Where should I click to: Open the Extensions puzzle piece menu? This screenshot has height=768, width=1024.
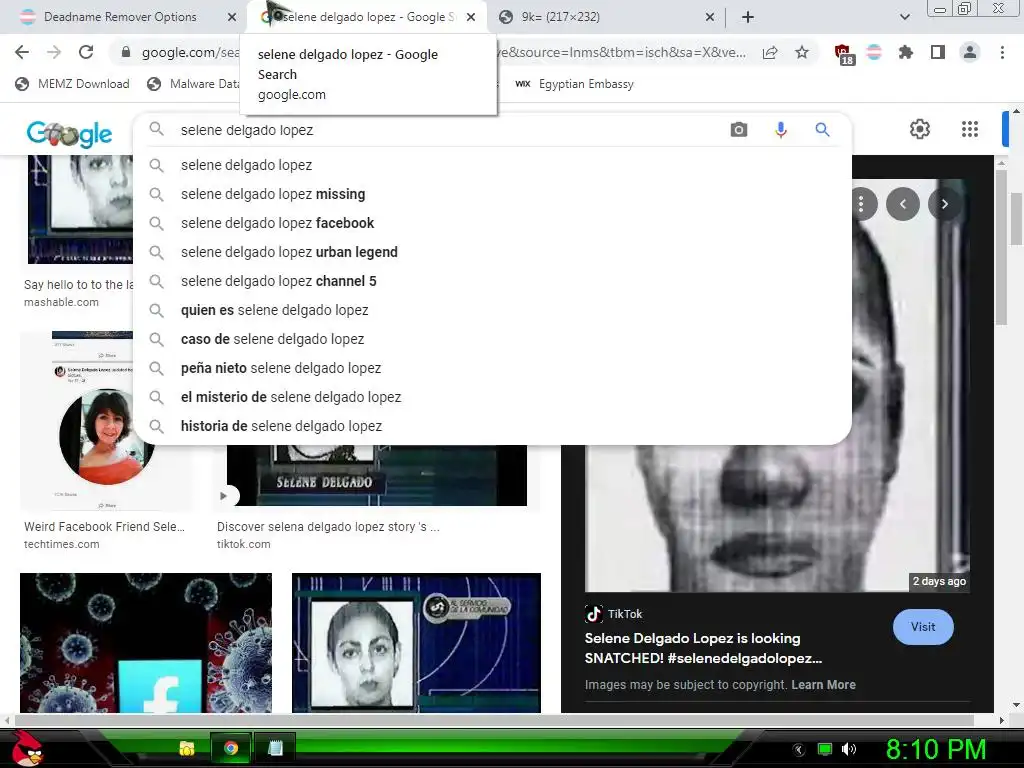pyautogui.click(x=906, y=52)
